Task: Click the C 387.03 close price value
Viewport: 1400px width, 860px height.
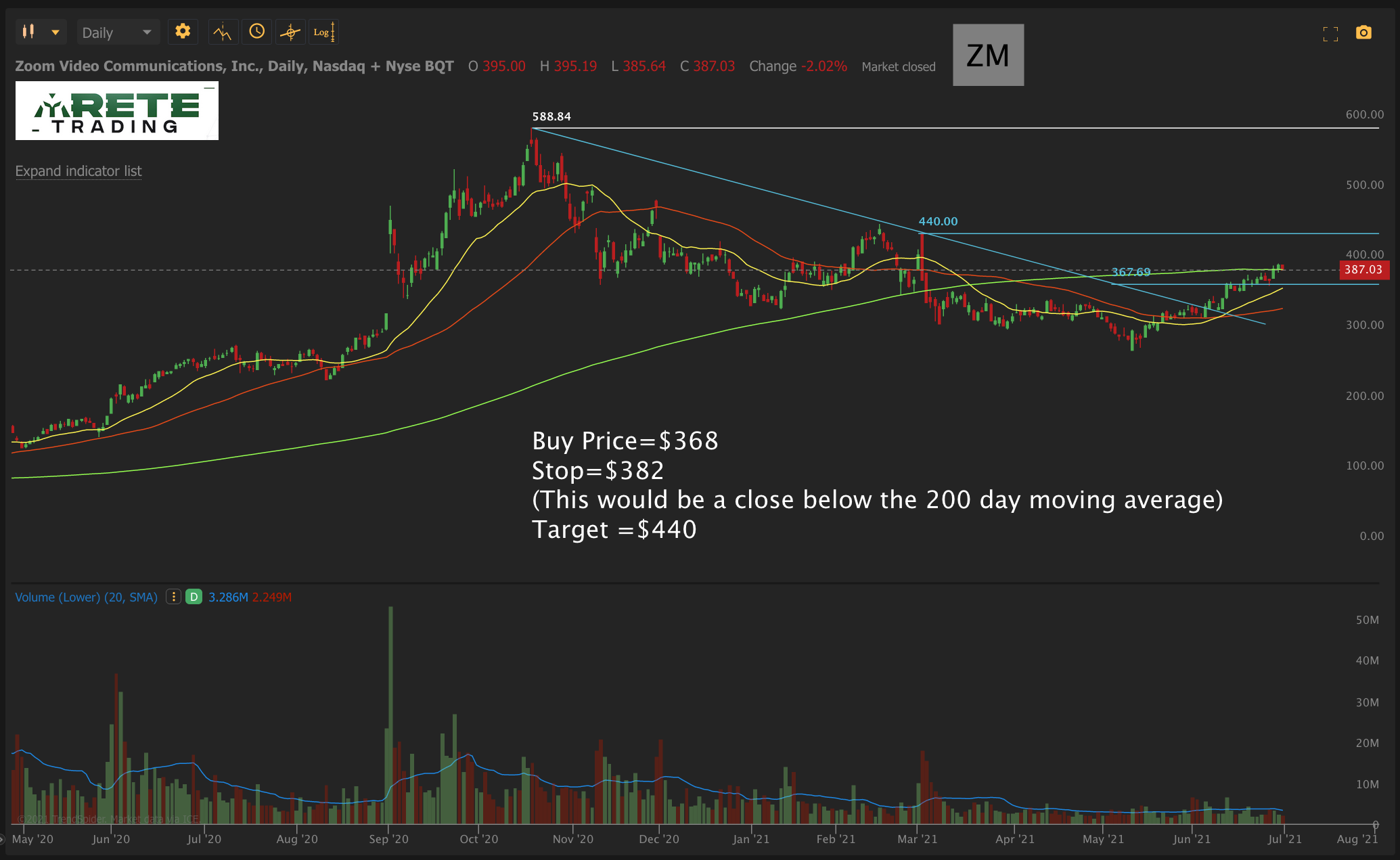Action: pos(707,66)
